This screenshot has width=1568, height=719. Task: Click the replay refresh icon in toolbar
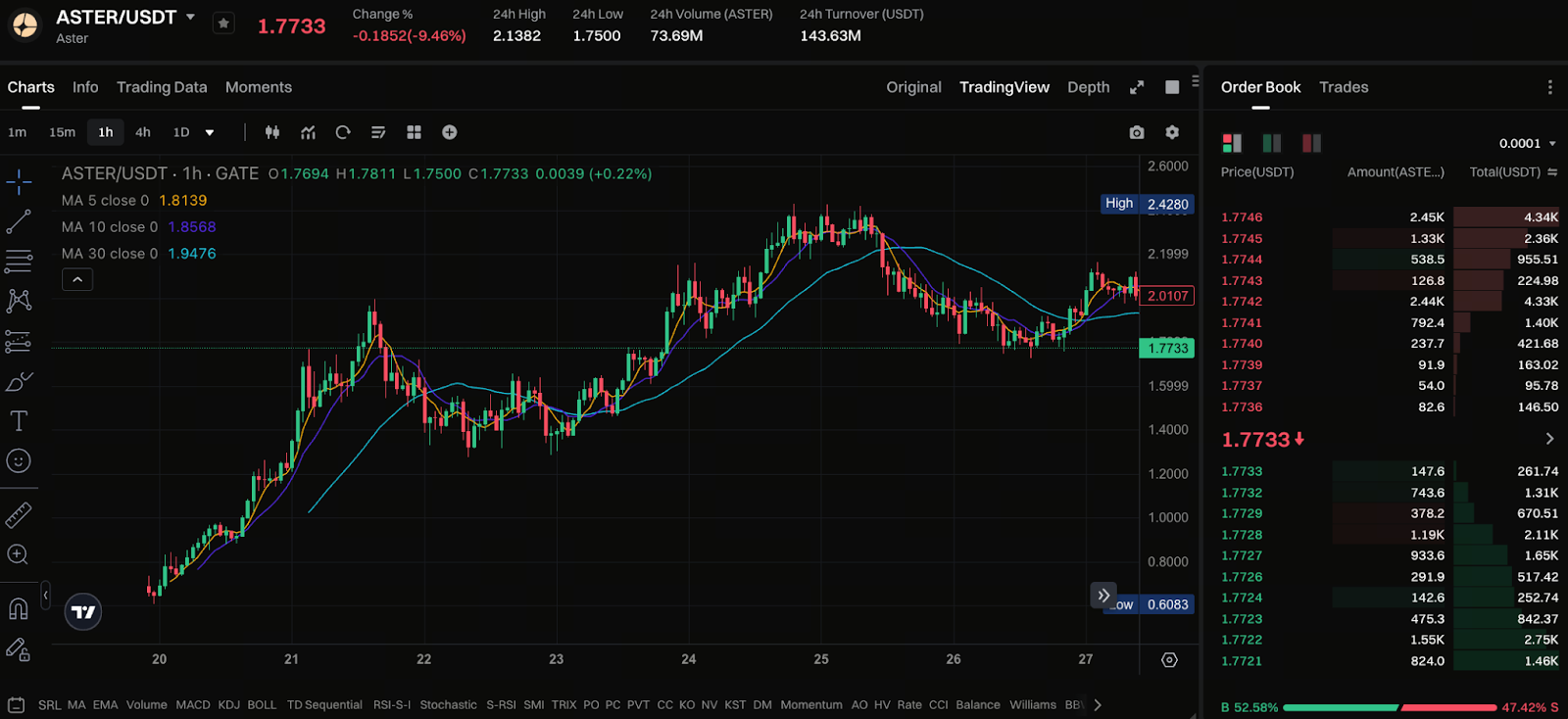(343, 132)
